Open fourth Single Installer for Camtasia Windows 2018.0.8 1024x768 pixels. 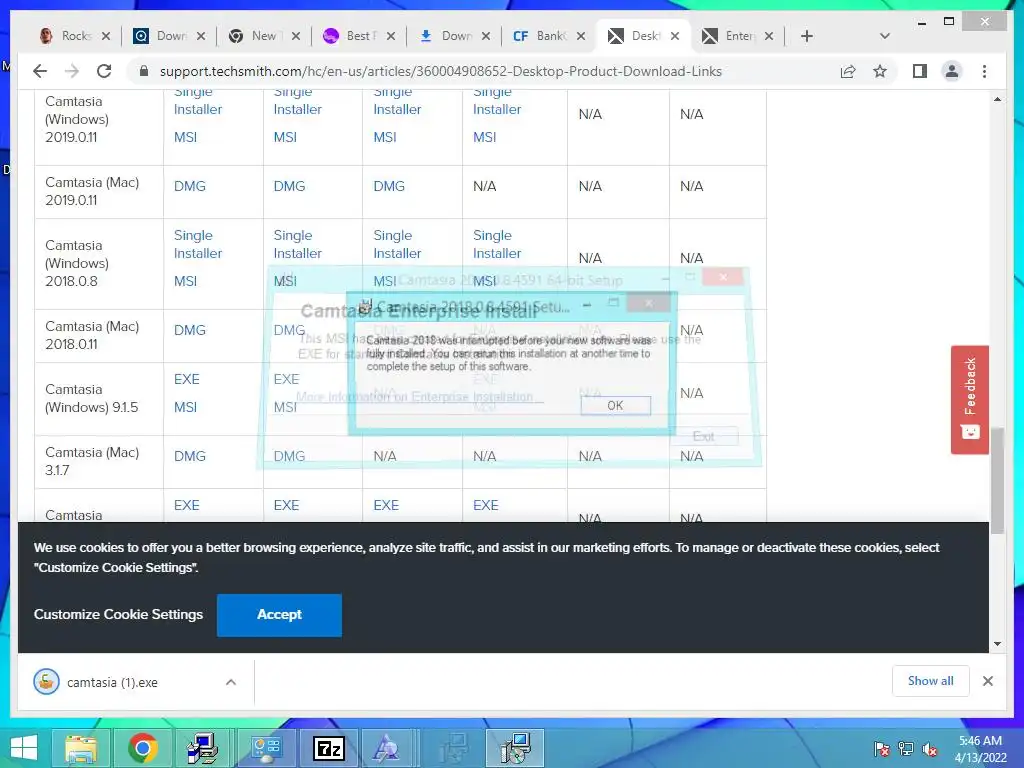coord(497,244)
